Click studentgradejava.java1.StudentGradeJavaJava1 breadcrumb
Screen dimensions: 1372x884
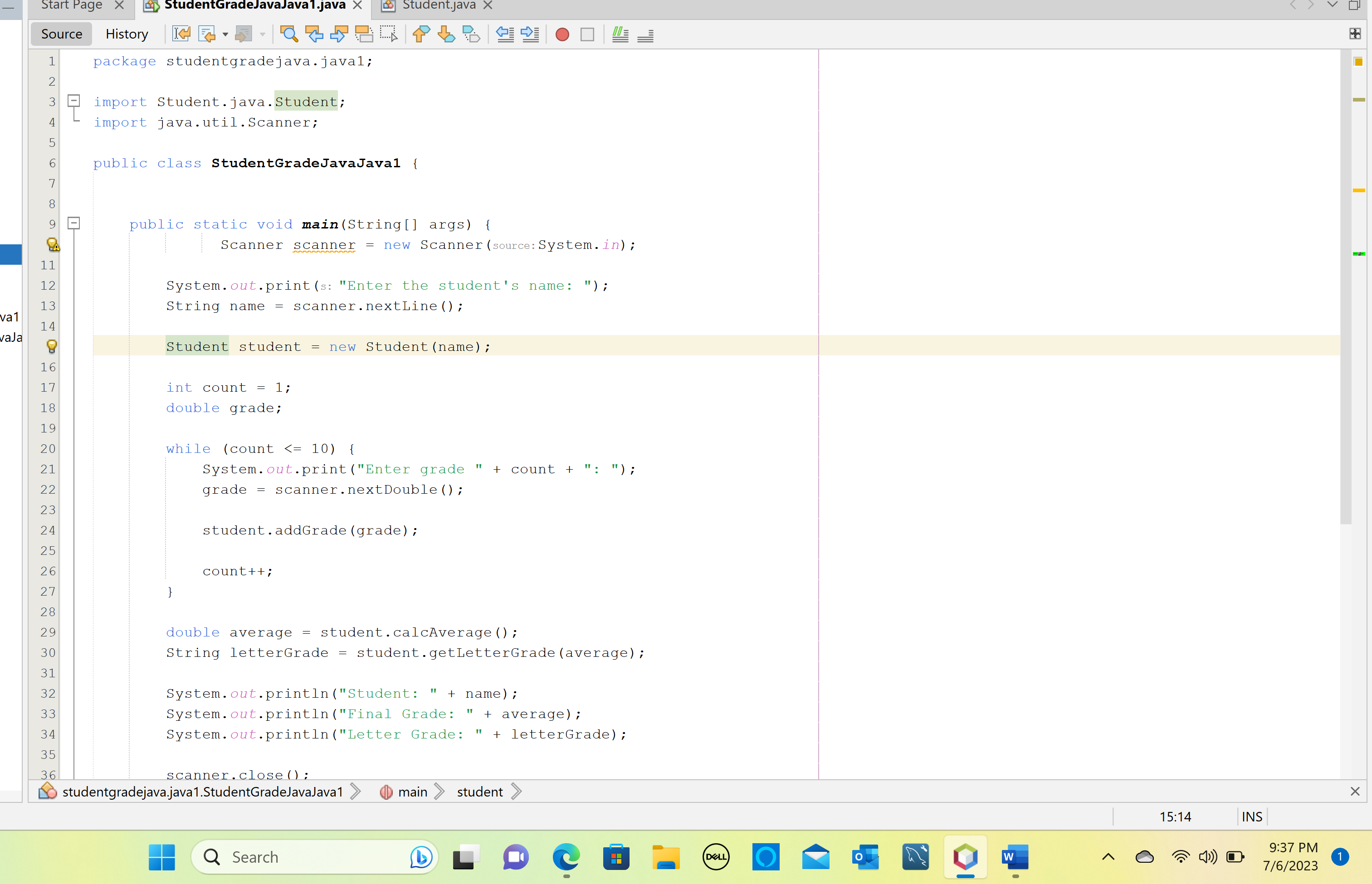202,792
